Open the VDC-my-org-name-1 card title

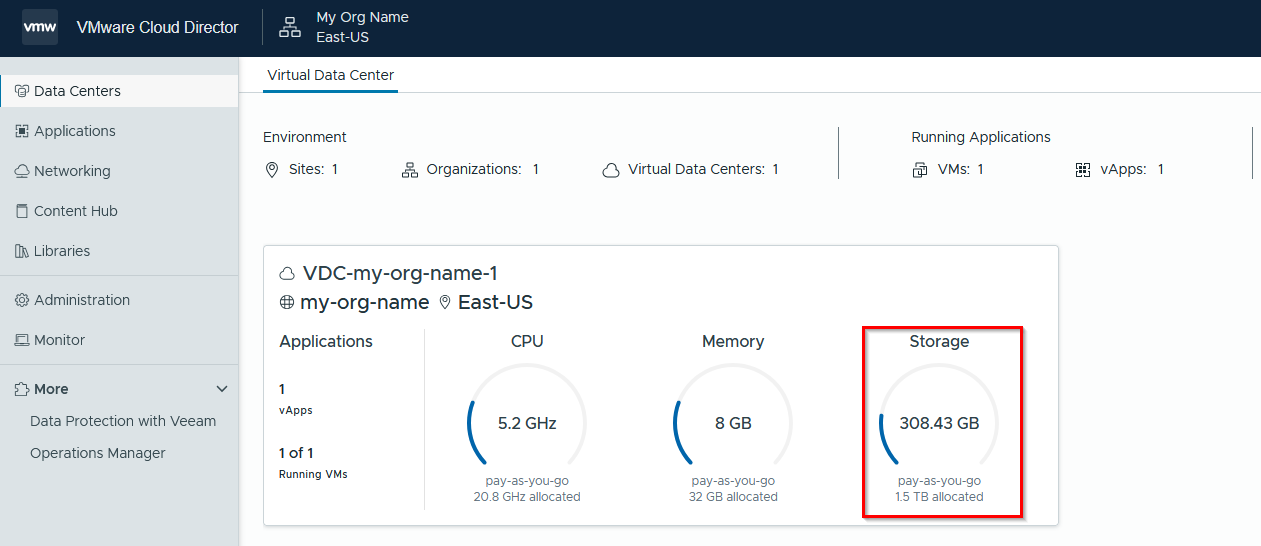[x=400, y=273]
